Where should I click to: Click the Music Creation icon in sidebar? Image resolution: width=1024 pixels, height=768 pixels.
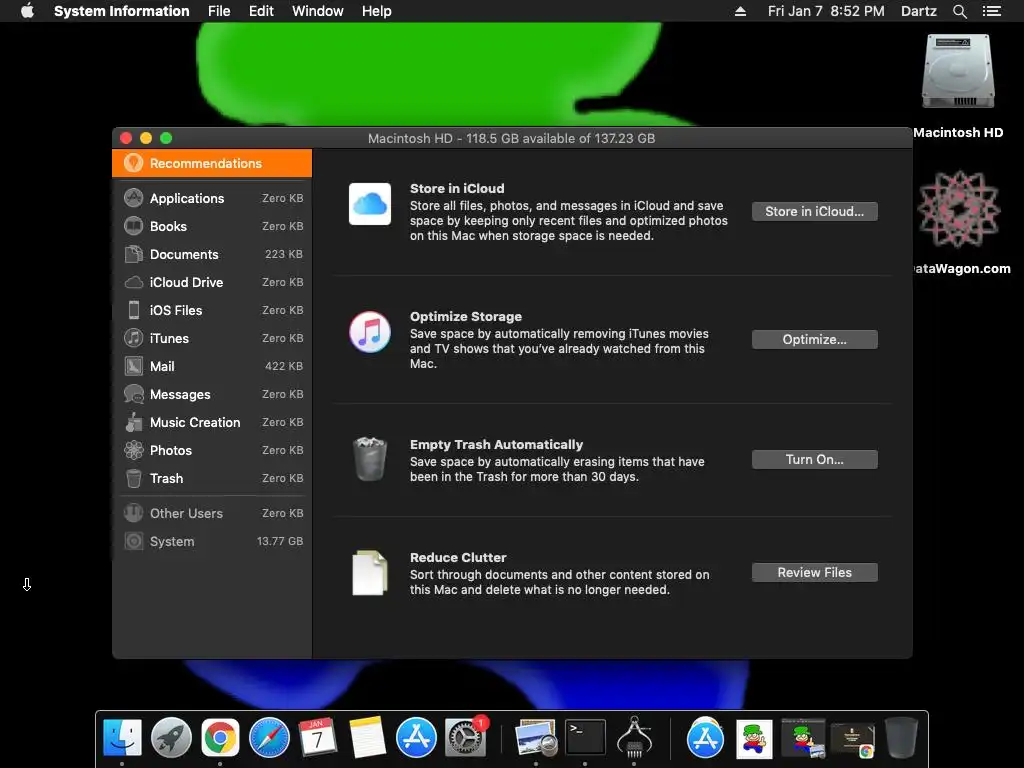[134, 423]
